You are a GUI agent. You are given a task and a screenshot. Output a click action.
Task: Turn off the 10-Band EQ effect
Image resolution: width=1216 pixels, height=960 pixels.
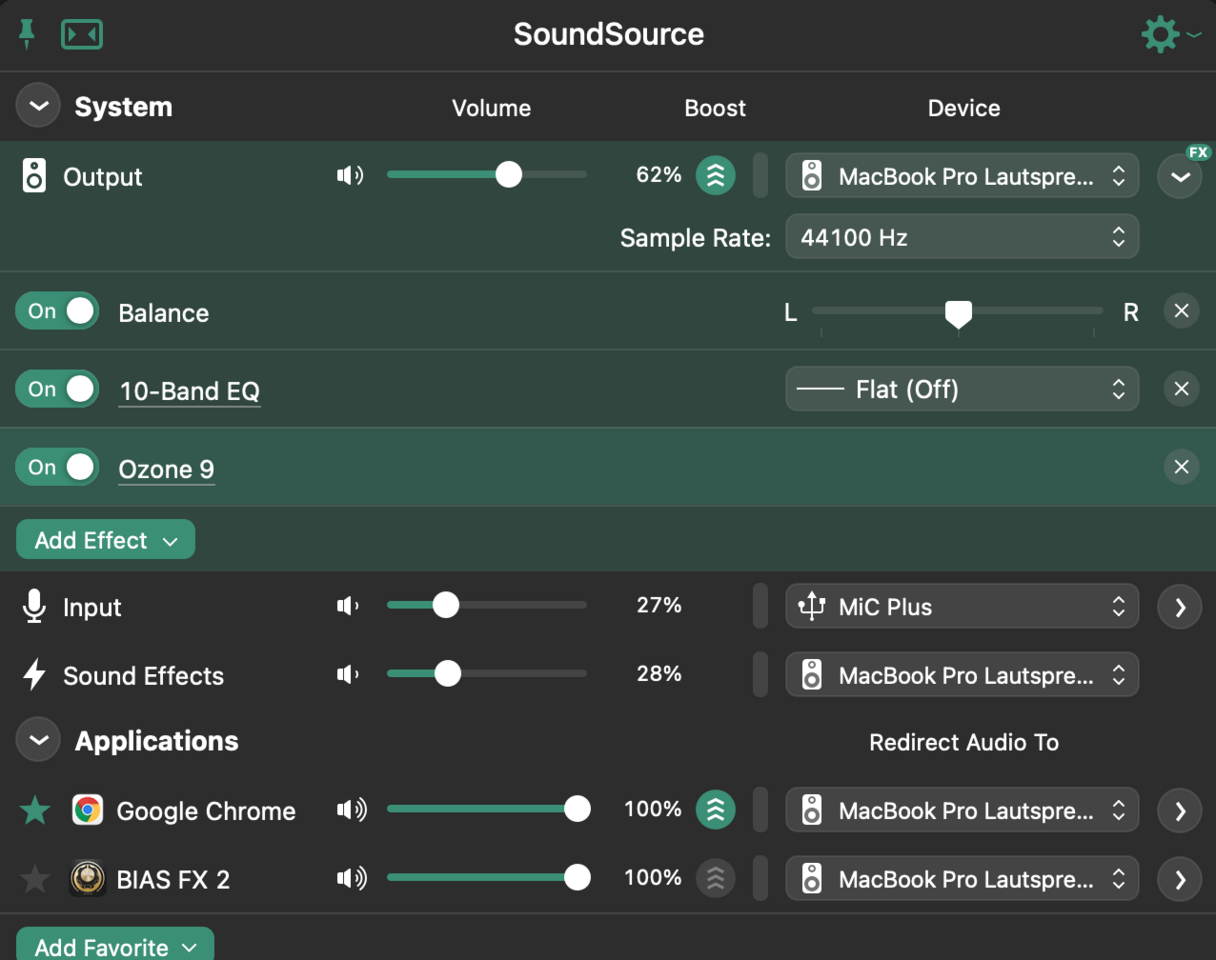pos(57,389)
